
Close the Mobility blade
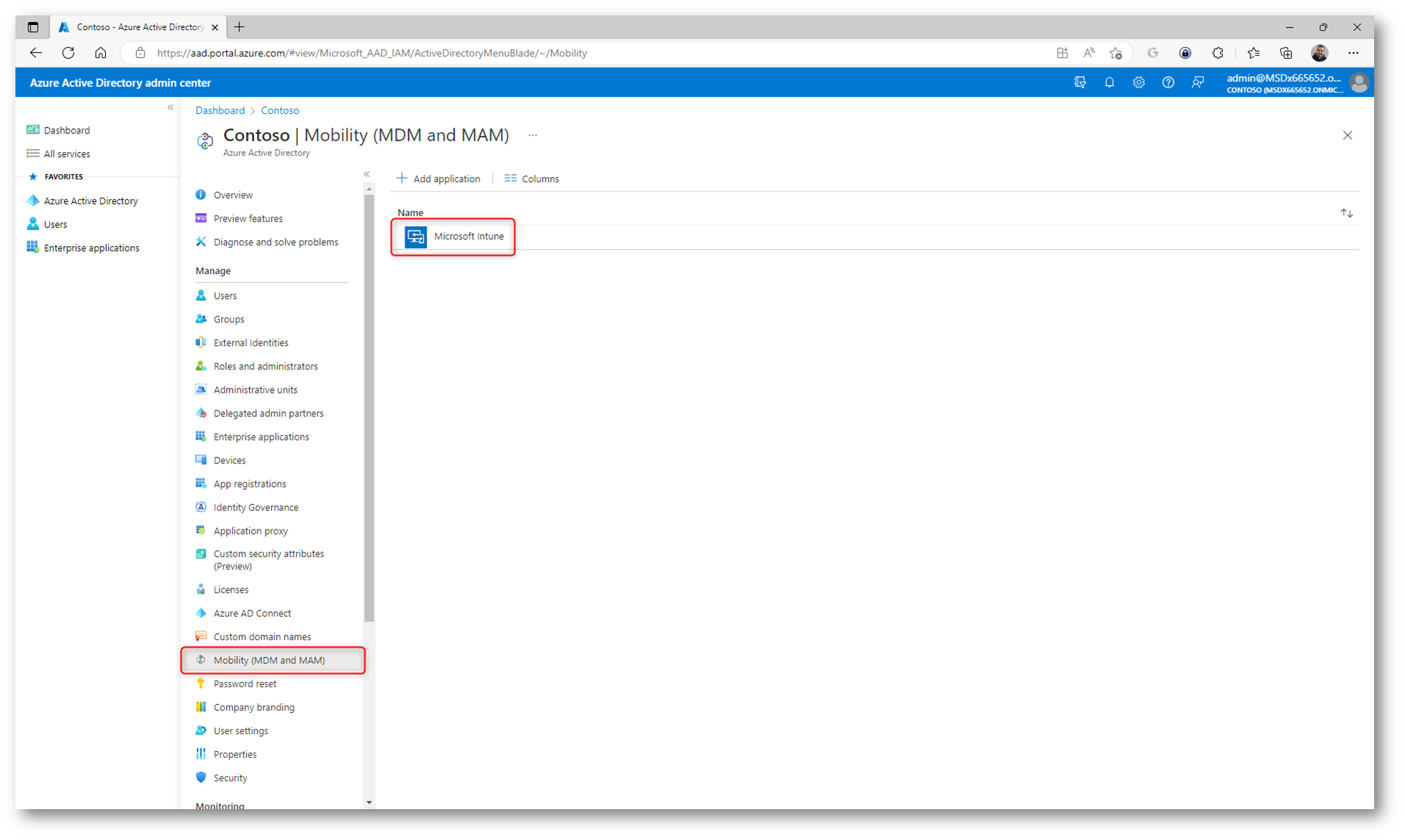(1347, 135)
